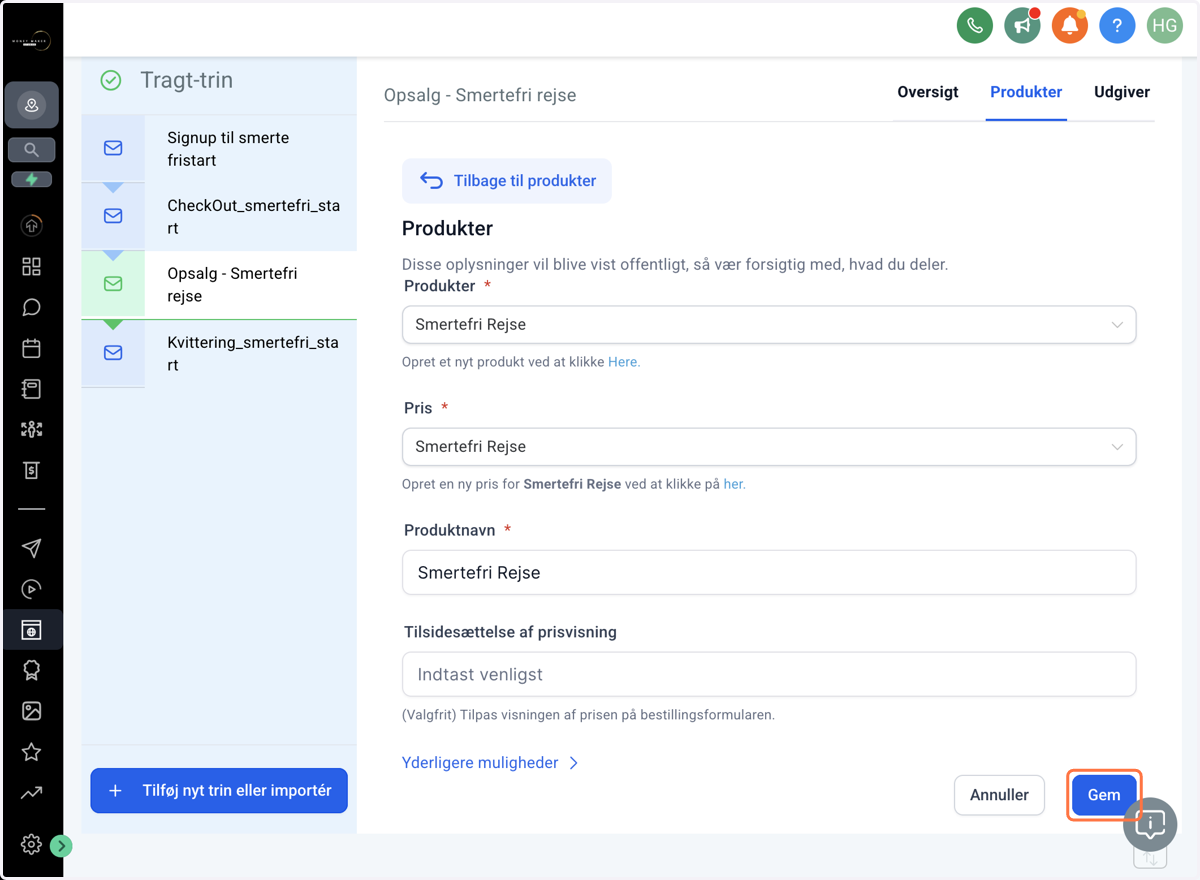Click the floating chat feedback icon
Image resolution: width=1200 pixels, height=880 pixels.
pyautogui.click(x=1150, y=824)
